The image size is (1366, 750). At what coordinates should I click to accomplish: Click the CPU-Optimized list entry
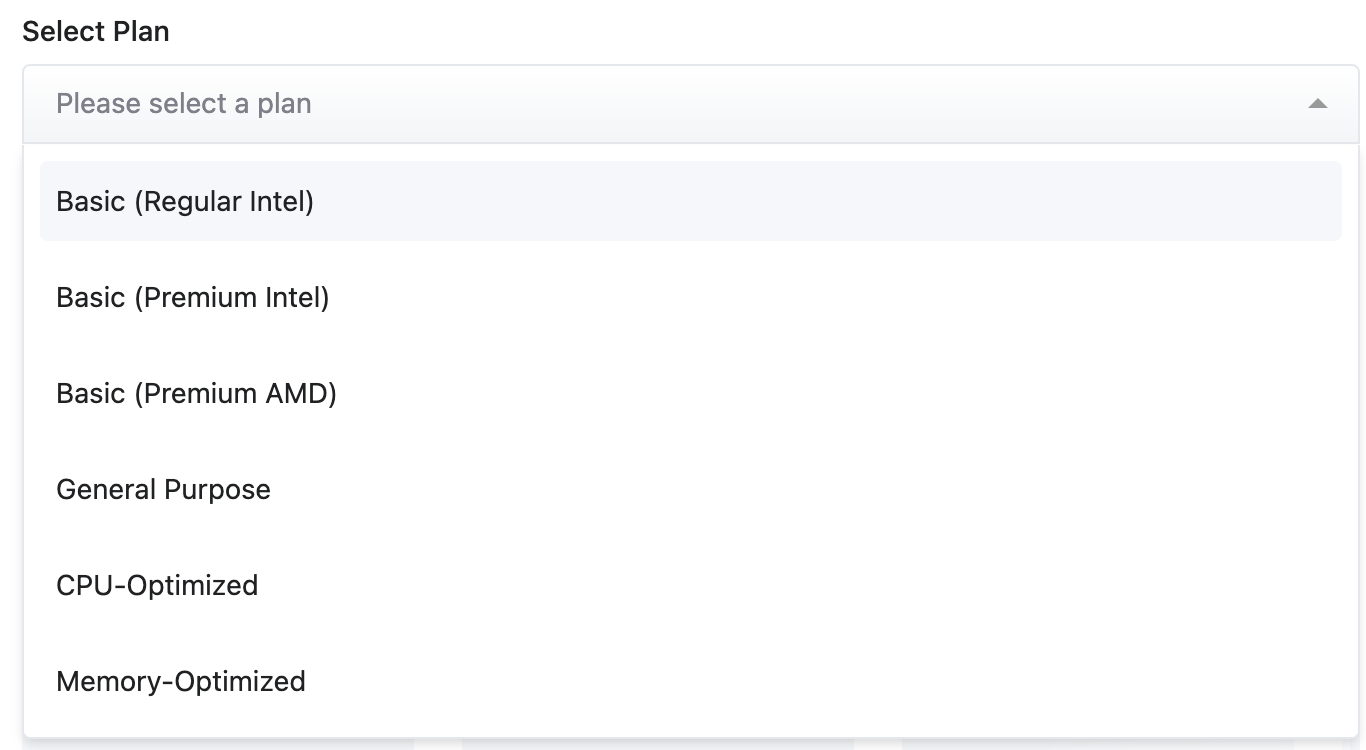158,585
